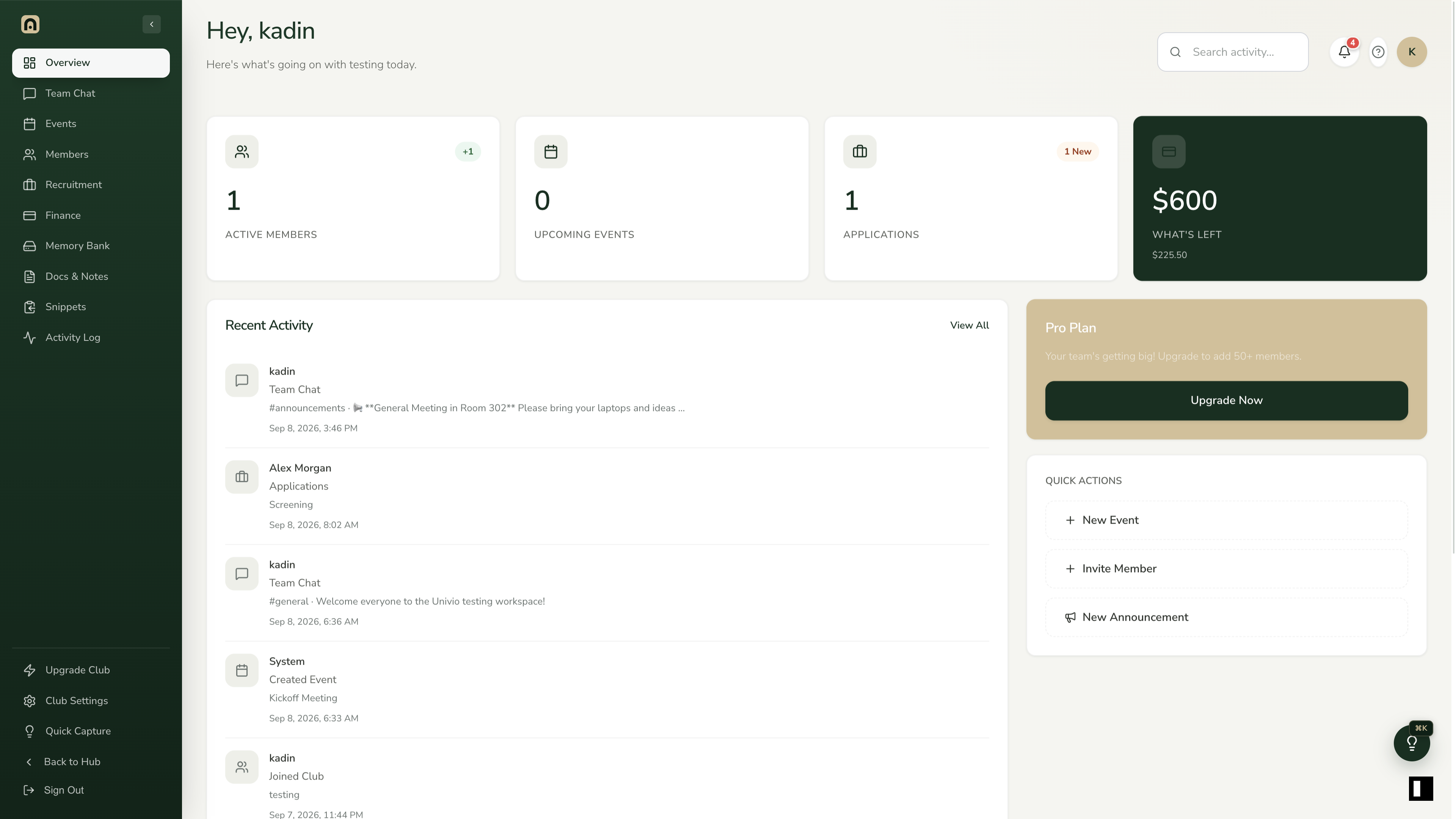Click the New Announcement quick action
1456x819 pixels.
coord(1227,617)
